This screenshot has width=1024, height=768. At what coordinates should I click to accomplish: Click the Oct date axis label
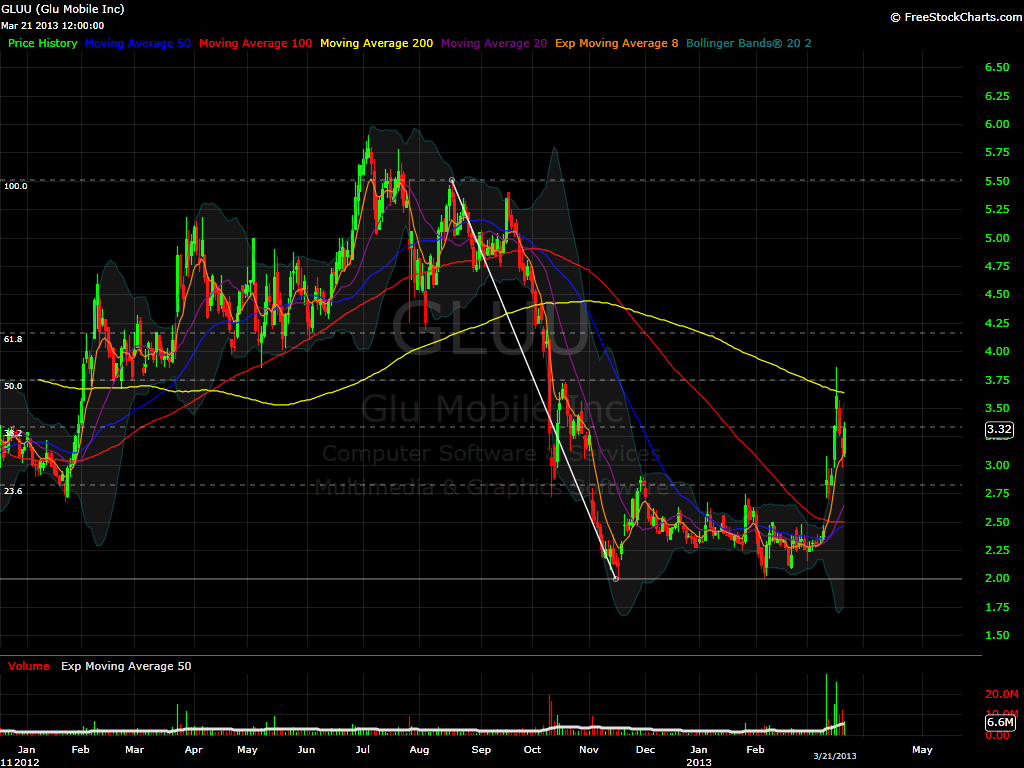(532, 750)
